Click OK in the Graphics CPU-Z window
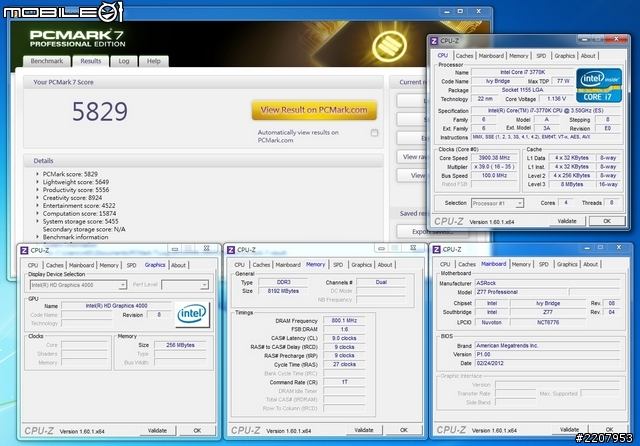 [x=197, y=430]
